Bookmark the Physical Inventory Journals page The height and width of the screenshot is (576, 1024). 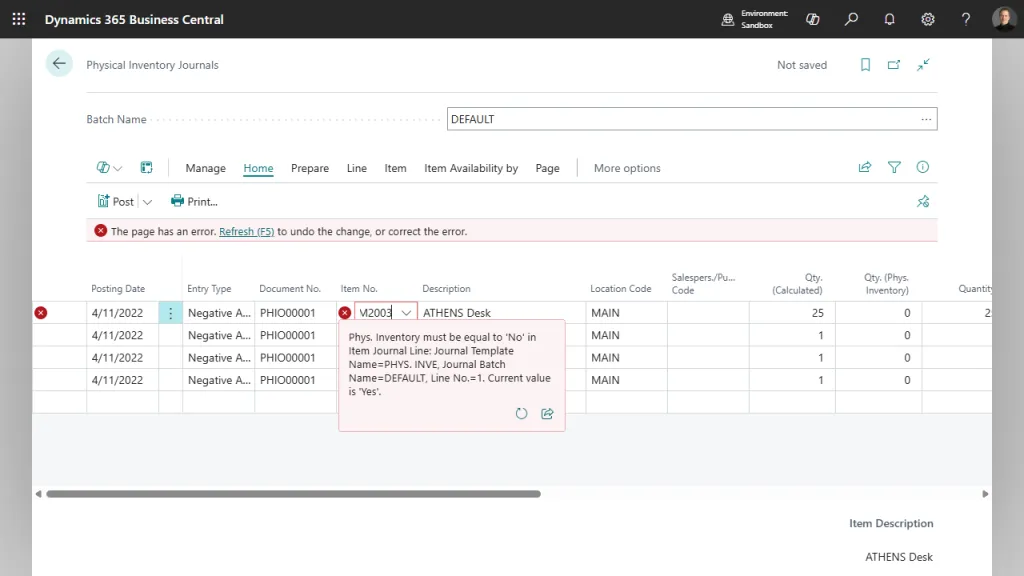point(866,64)
